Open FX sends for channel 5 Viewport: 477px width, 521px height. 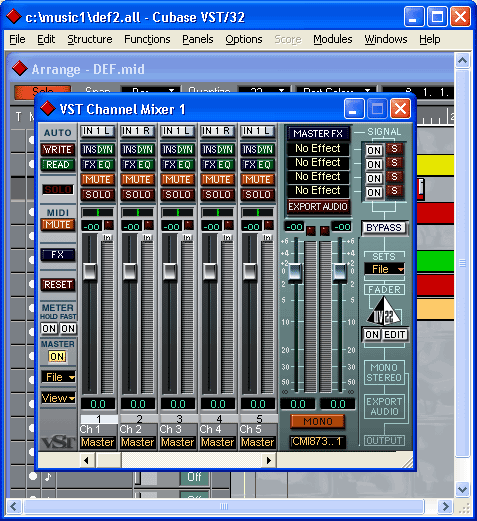(250, 165)
